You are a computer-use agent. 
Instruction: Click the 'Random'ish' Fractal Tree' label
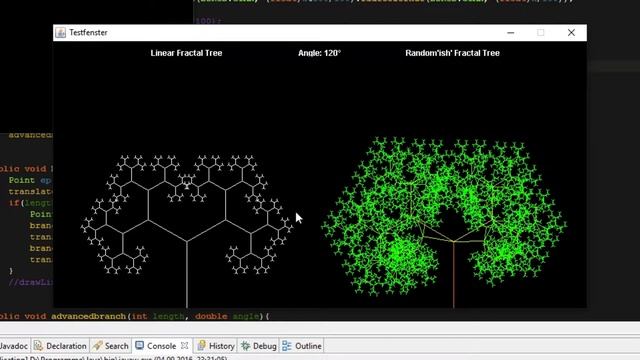coord(452,53)
